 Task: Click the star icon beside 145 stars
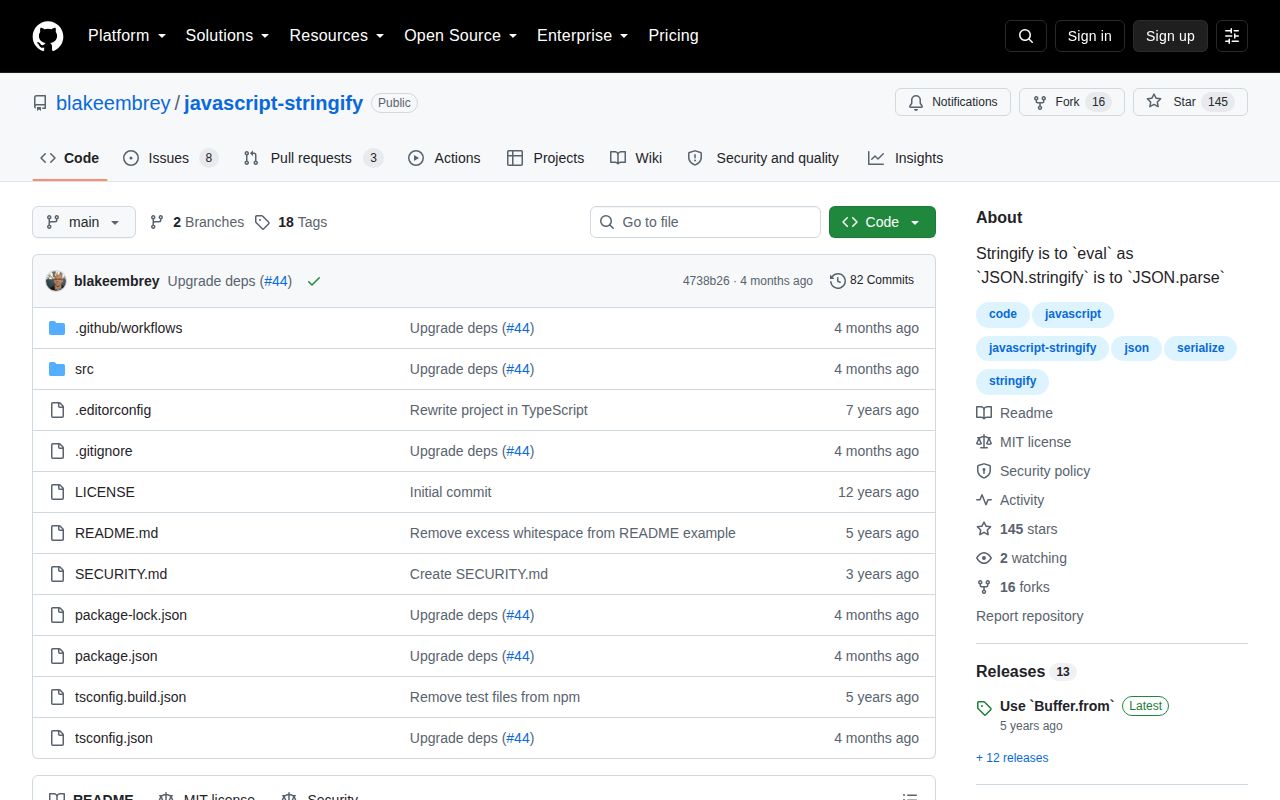coord(984,529)
